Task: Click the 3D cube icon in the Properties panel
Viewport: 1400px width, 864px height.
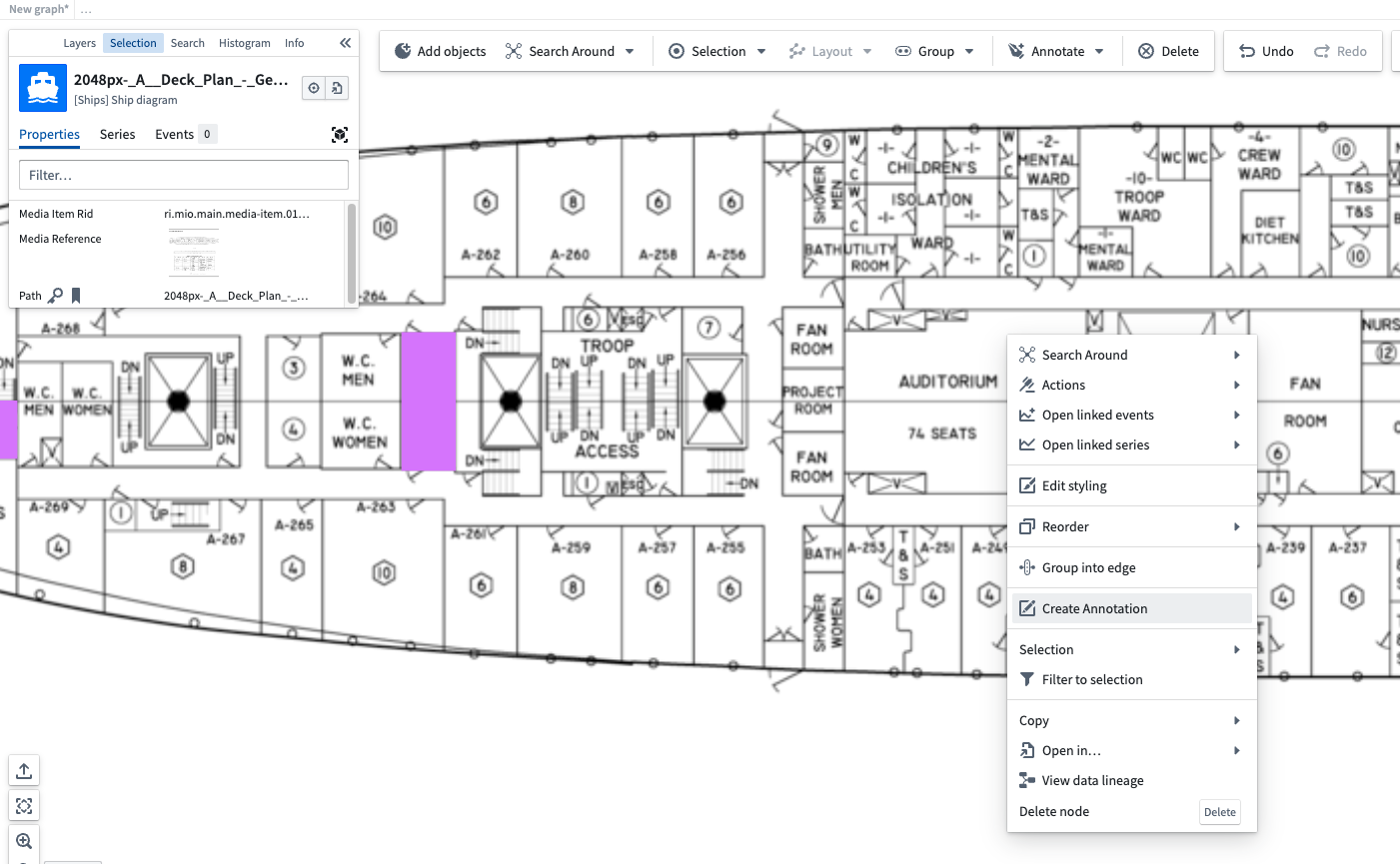Action: [340, 134]
